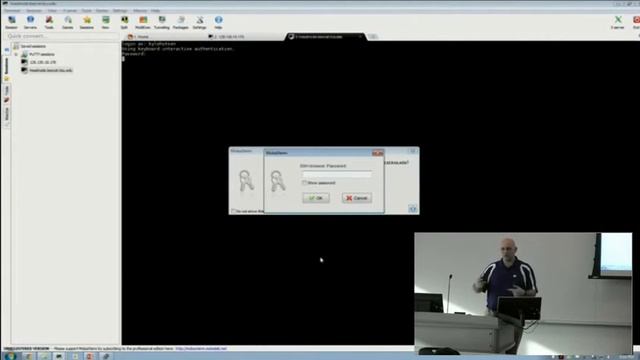The height and width of the screenshot is (360, 640).
Task: Open the mobaxterm.mobatek.net link
Action: tap(201, 349)
